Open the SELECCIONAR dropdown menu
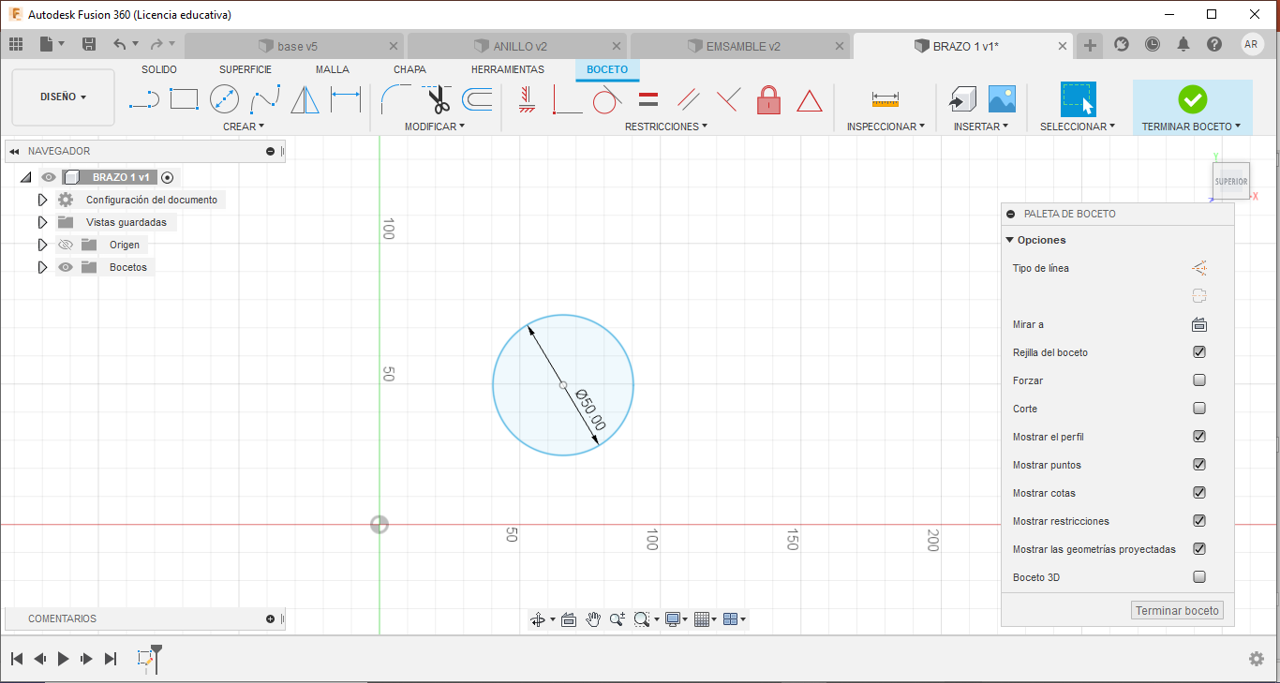Image resolution: width=1280 pixels, height=683 pixels. (1077, 126)
